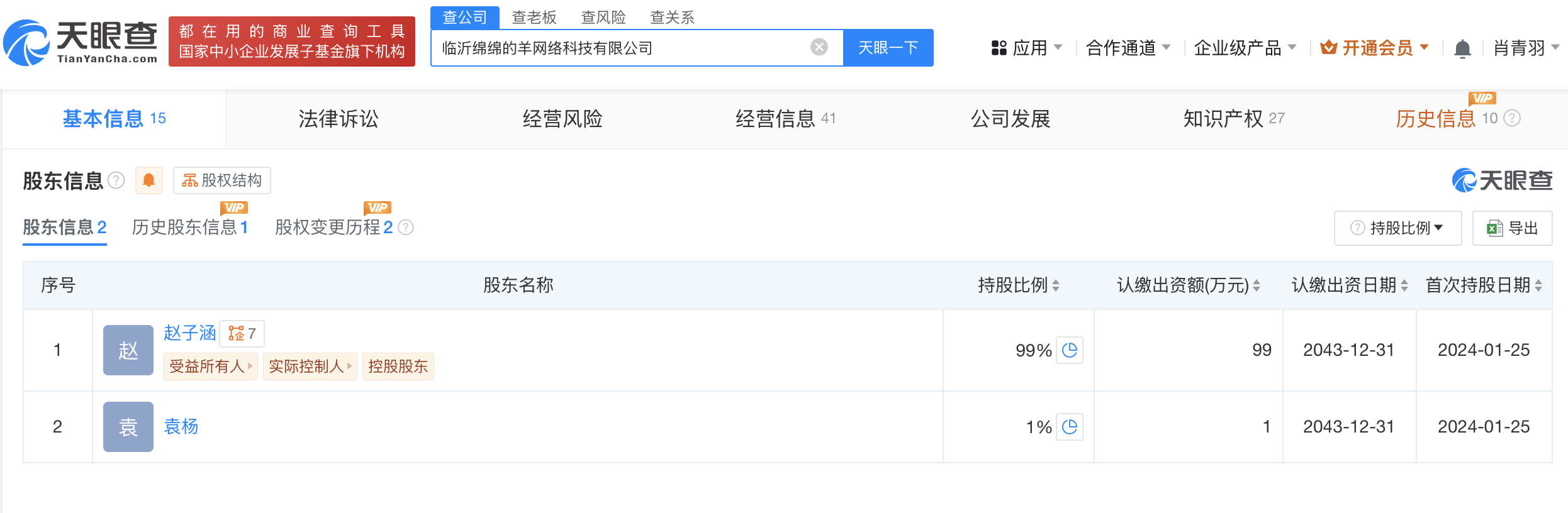This screenshot has width=1568, height=513.
Task: Open 赵子涵 equity relation badge showing 7
Action: click(x=242, y=333)
